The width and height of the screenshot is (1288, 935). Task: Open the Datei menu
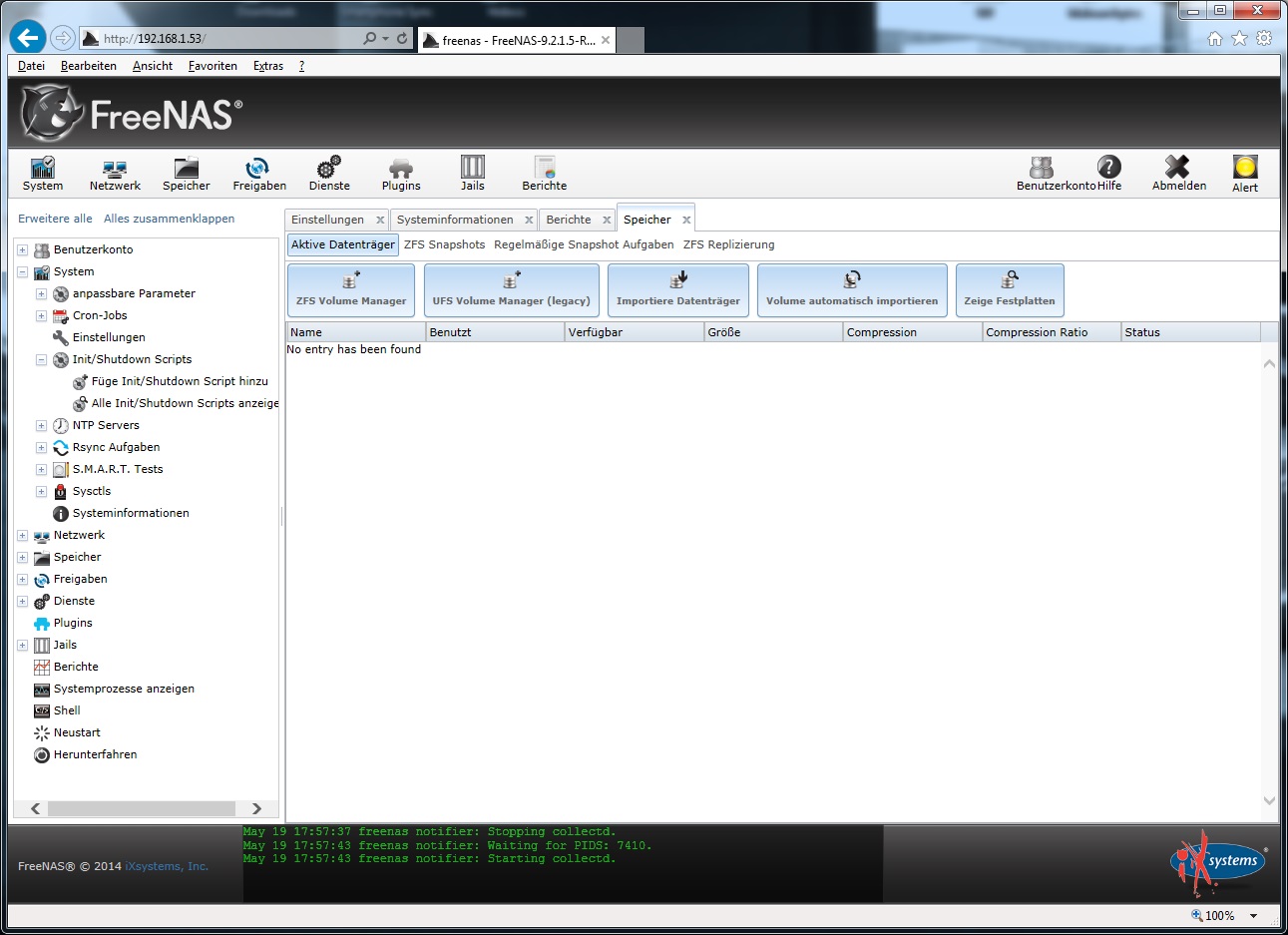click(31, 66)
